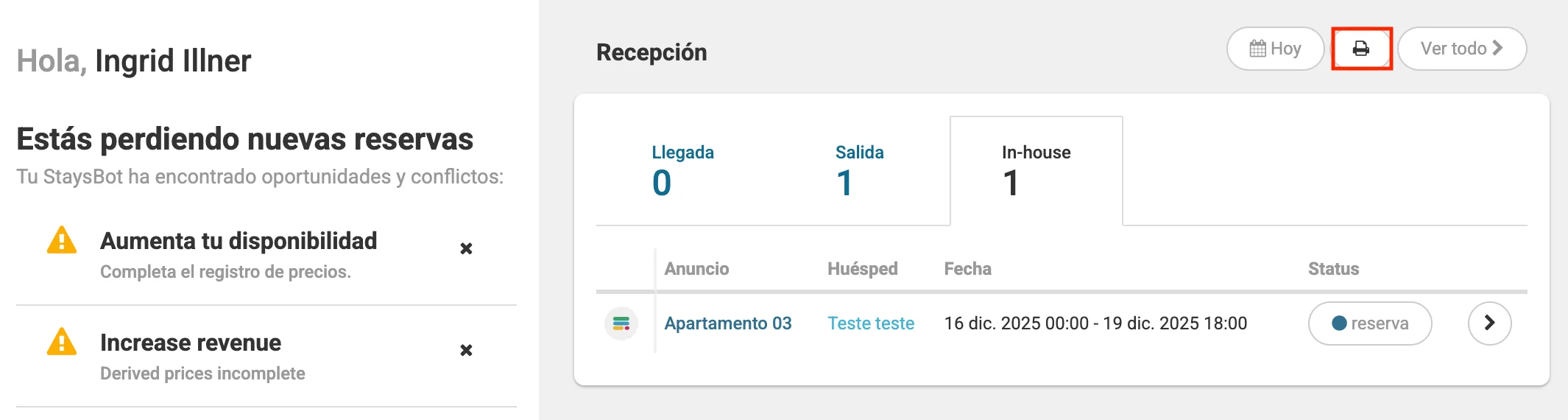Open the Apartamento 03 listing link

pyautogui.click(x=727, y=323)
